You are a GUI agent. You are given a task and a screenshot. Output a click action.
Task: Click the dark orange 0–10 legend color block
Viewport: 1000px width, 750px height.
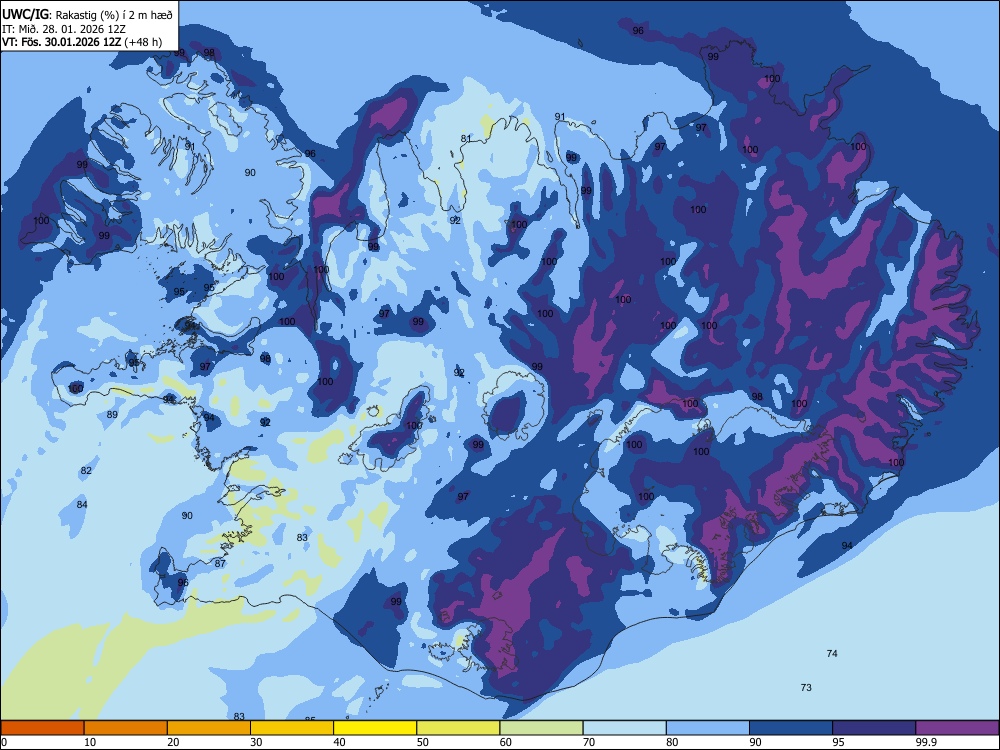(42, 728)
